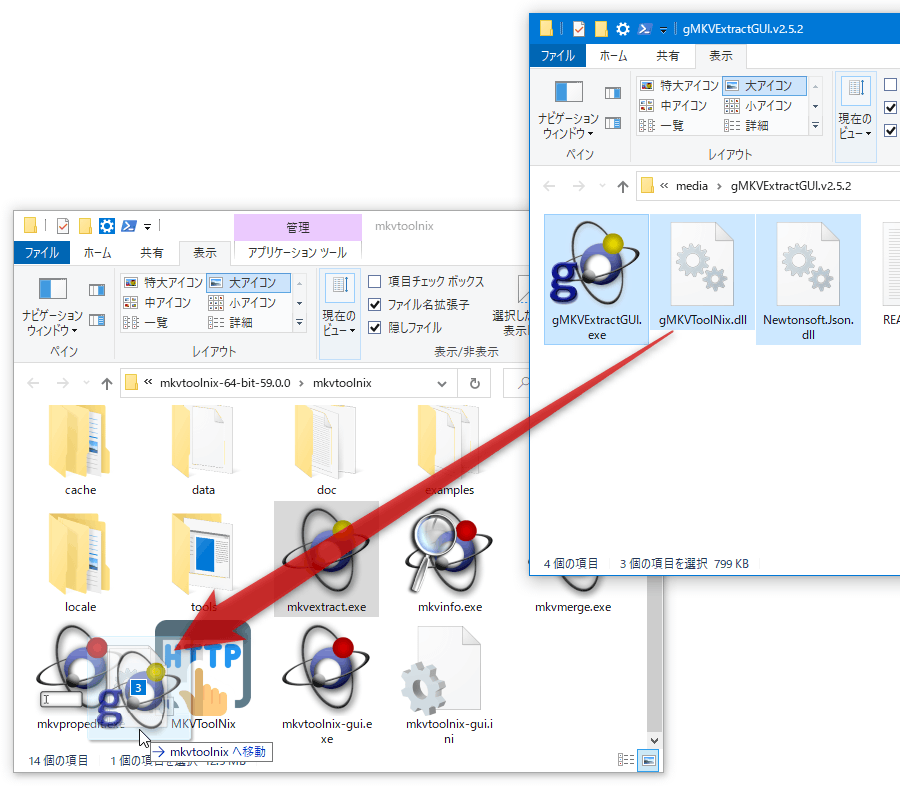The width and height of the screenshot is (900, 786).
Task: Select mkvmerge.exe file name
Action: point(573,607)
